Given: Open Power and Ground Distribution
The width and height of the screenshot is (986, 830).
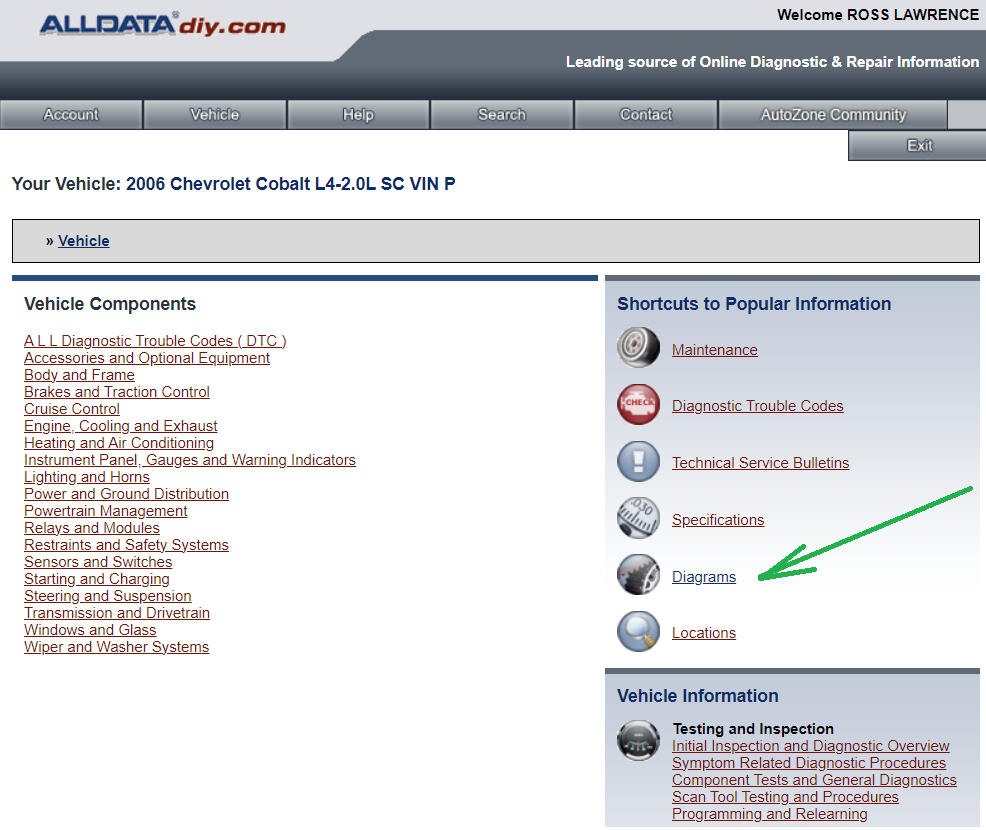Looking at the screenshot, I should click(x=126, y=494).
